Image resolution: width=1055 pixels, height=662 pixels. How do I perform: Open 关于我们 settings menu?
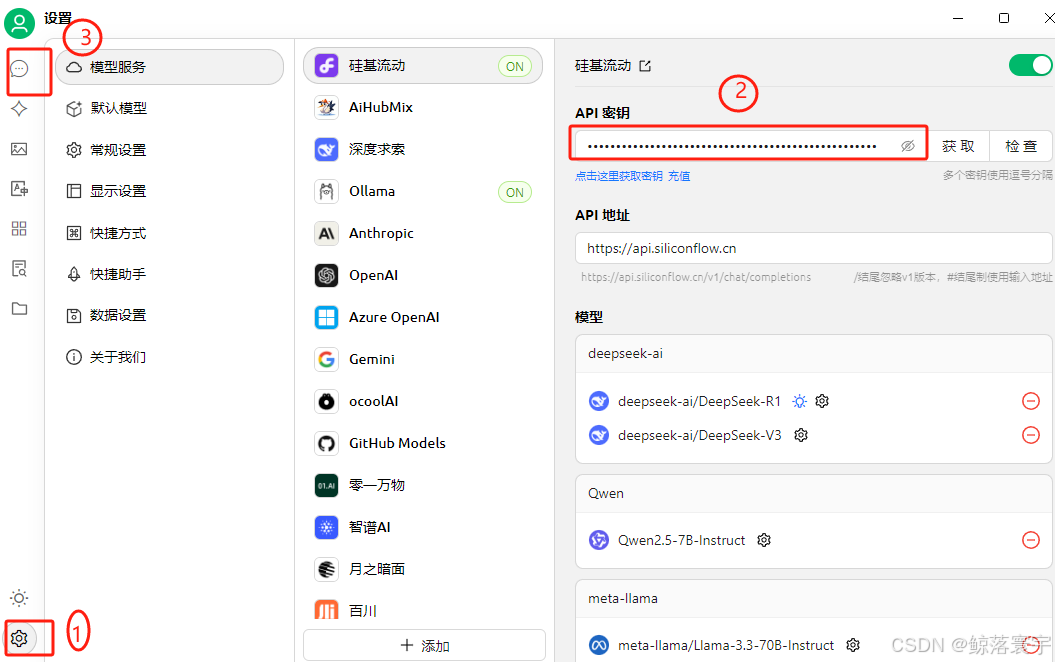[170, 357]
